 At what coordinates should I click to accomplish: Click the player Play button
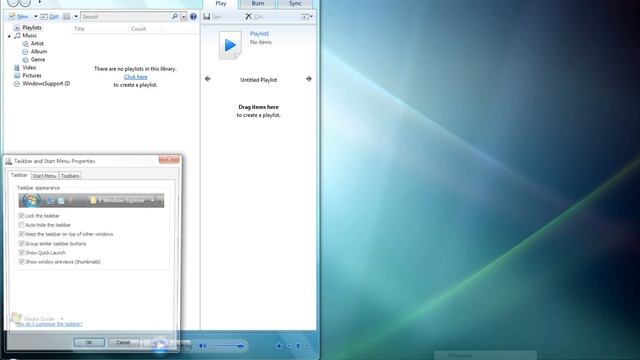pos(161,345)
